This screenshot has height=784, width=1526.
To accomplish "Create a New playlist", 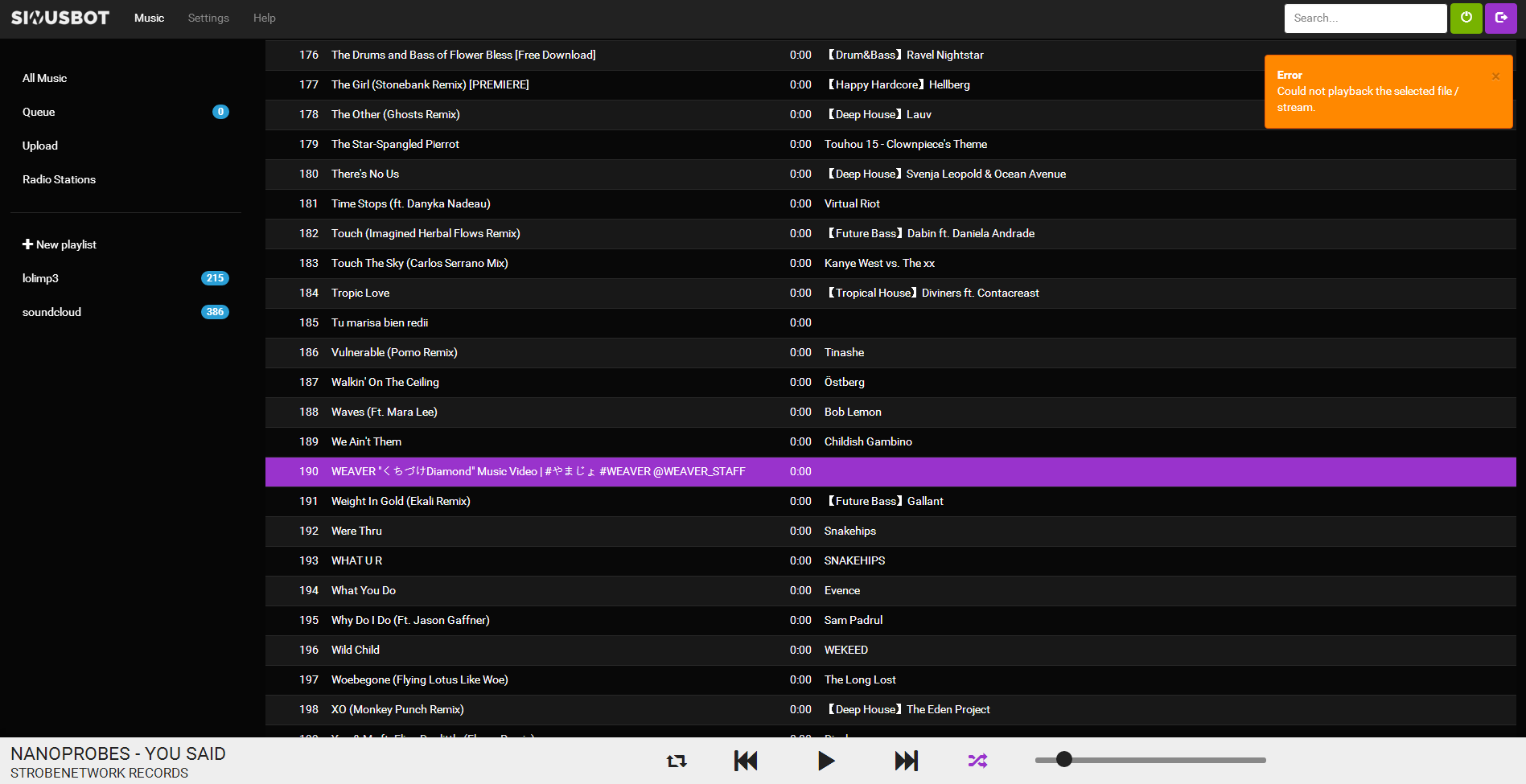I will [x=60, y=244].
